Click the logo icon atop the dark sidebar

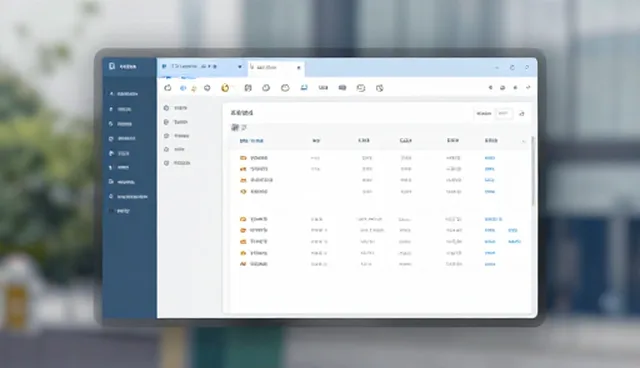tap(112, 66)
